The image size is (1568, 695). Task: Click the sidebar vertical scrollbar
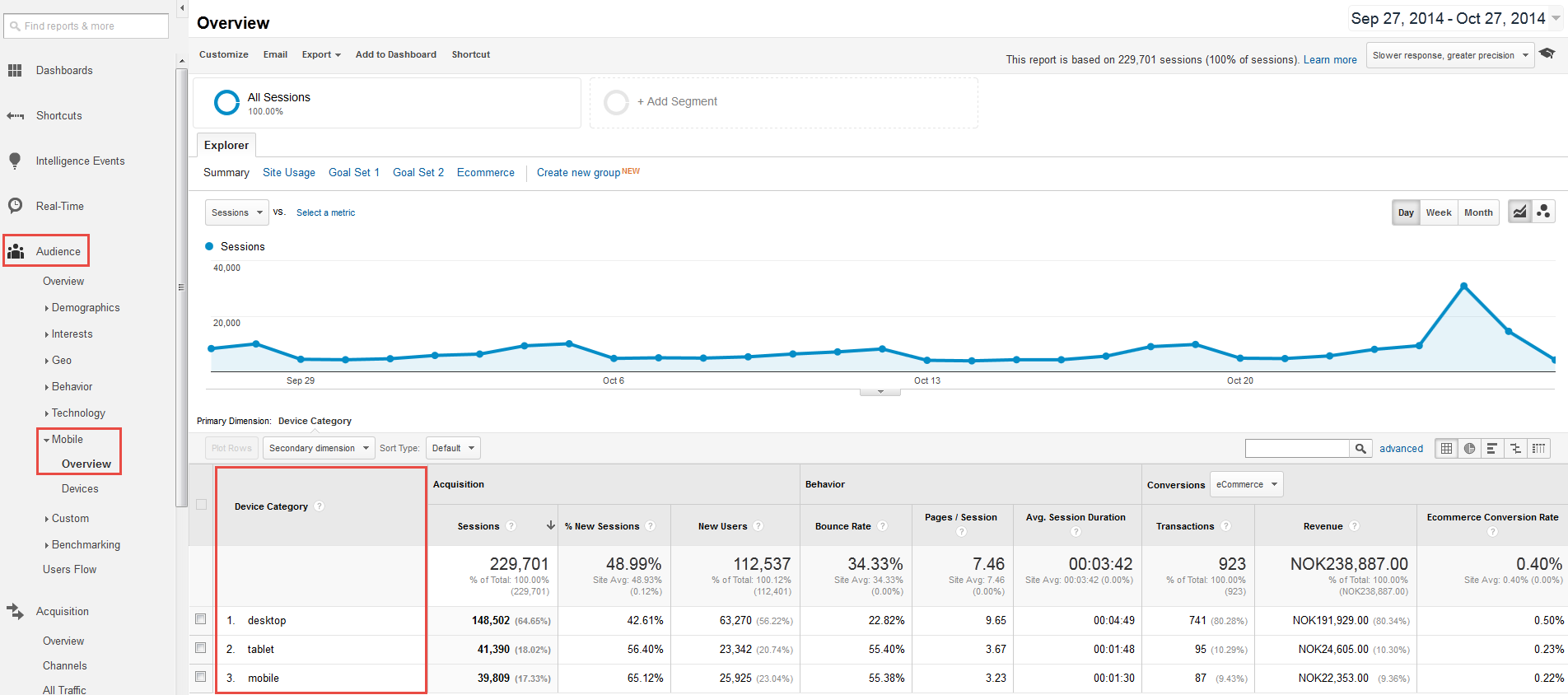[x=181, y=288]
